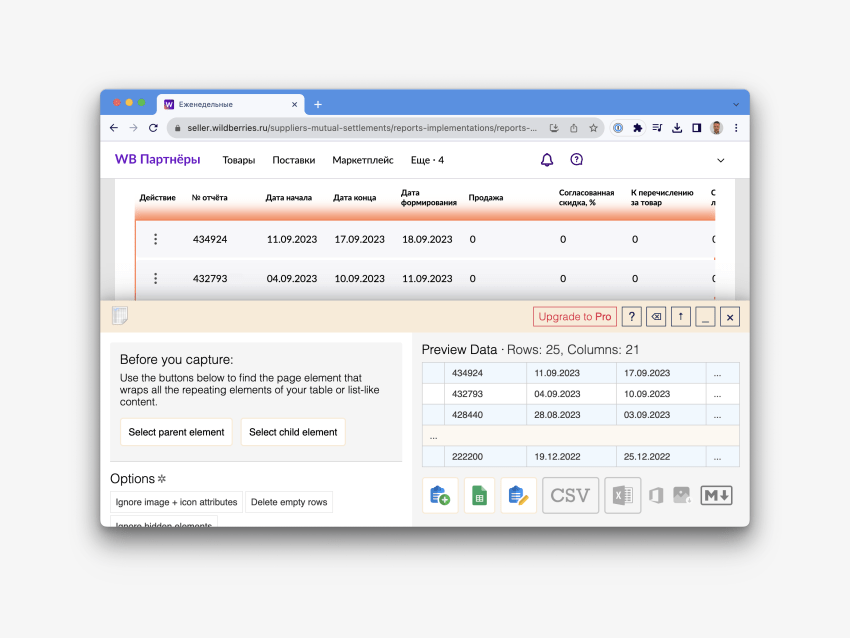Click the extension help question button
This screenshot has width=850, height=638.
point(632,317)
